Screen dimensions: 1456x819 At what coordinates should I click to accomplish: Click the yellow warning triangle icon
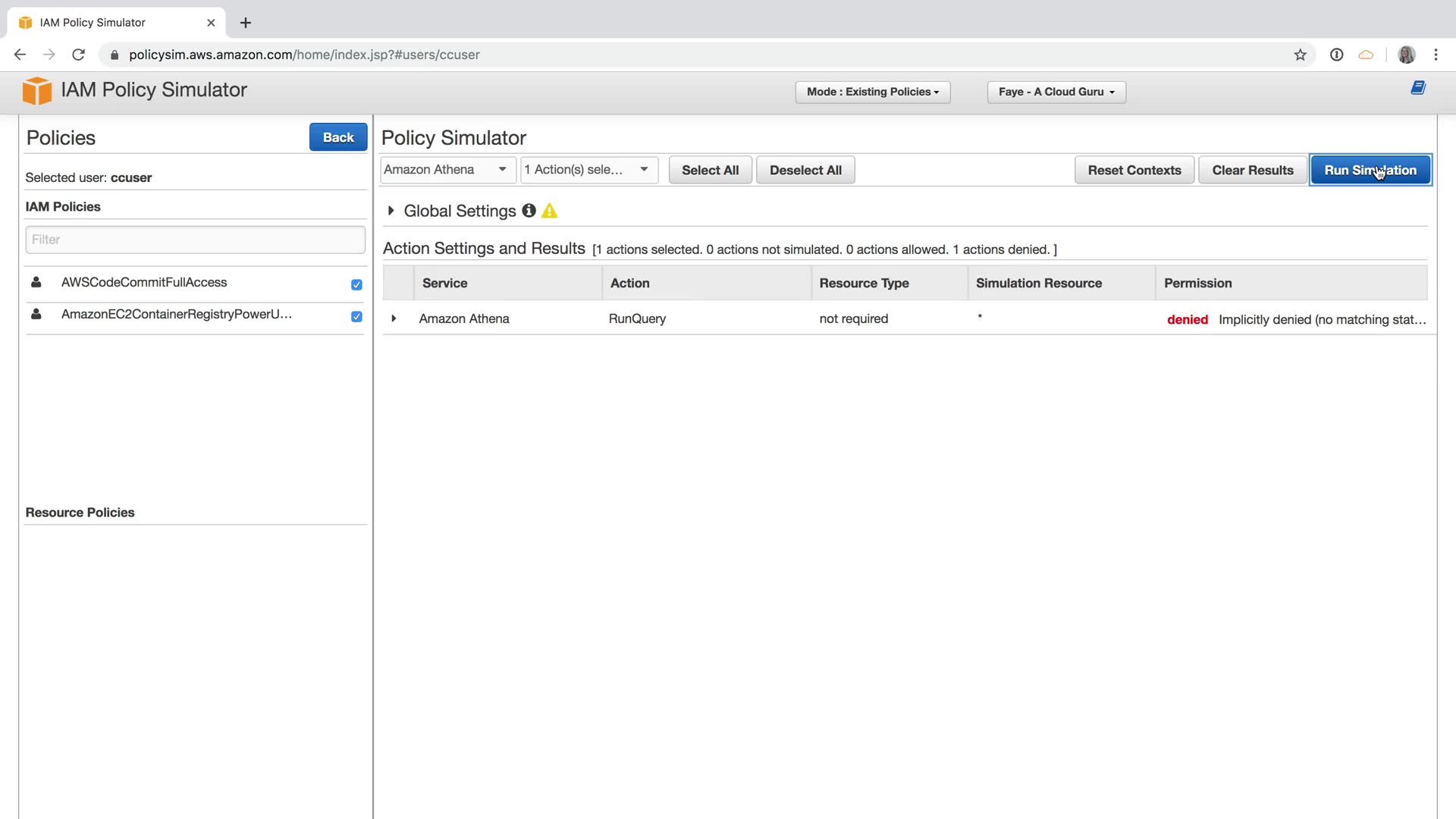coord(550,211)
